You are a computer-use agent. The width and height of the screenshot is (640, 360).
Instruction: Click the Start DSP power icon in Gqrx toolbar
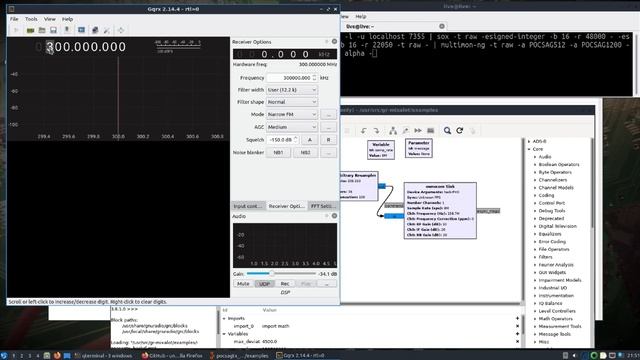(x=16, y=30)
